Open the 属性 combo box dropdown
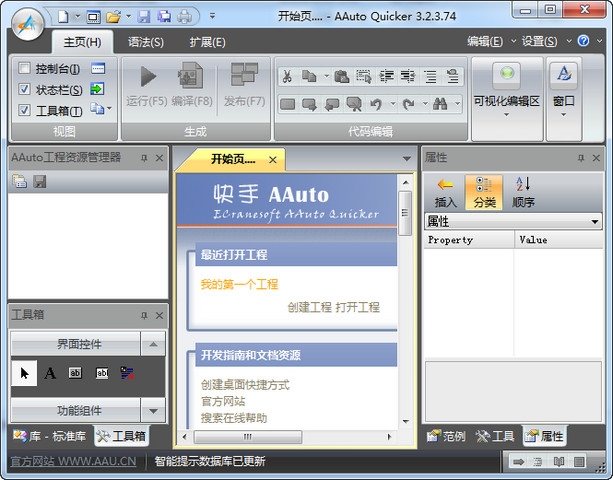The width and height of the screenshot is (613, 480). 595,221
